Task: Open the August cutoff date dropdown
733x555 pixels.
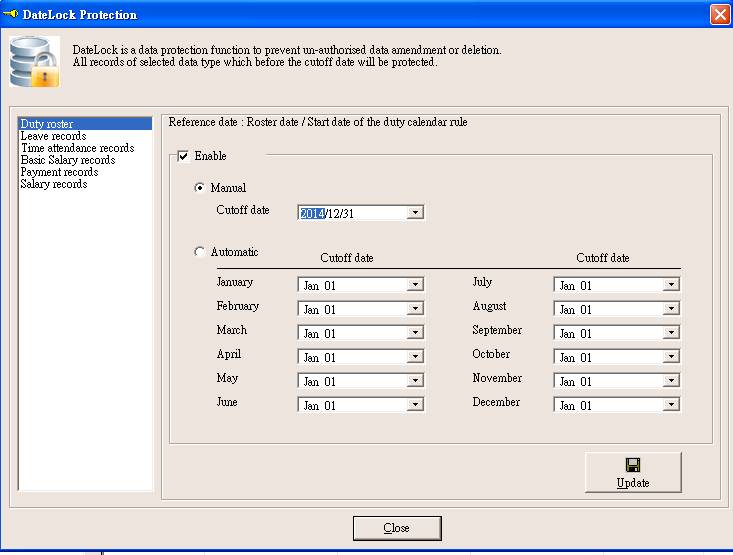Action: tap(671, 309)
